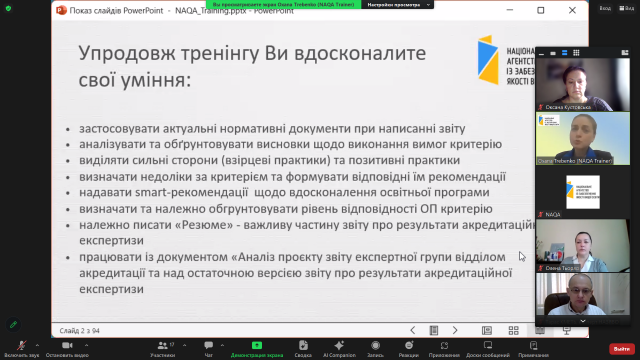Open the Чат chat panel
Image resolution: width=640 pixels, height=360 pixels.
click(209, 349)
